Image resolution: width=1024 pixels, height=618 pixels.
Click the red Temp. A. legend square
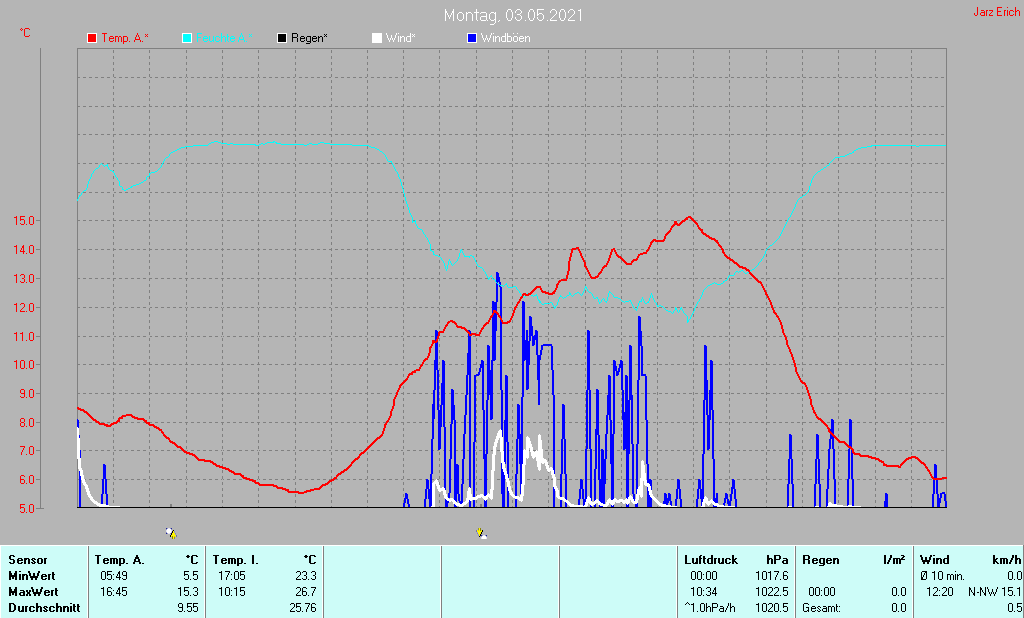[92, 39]
